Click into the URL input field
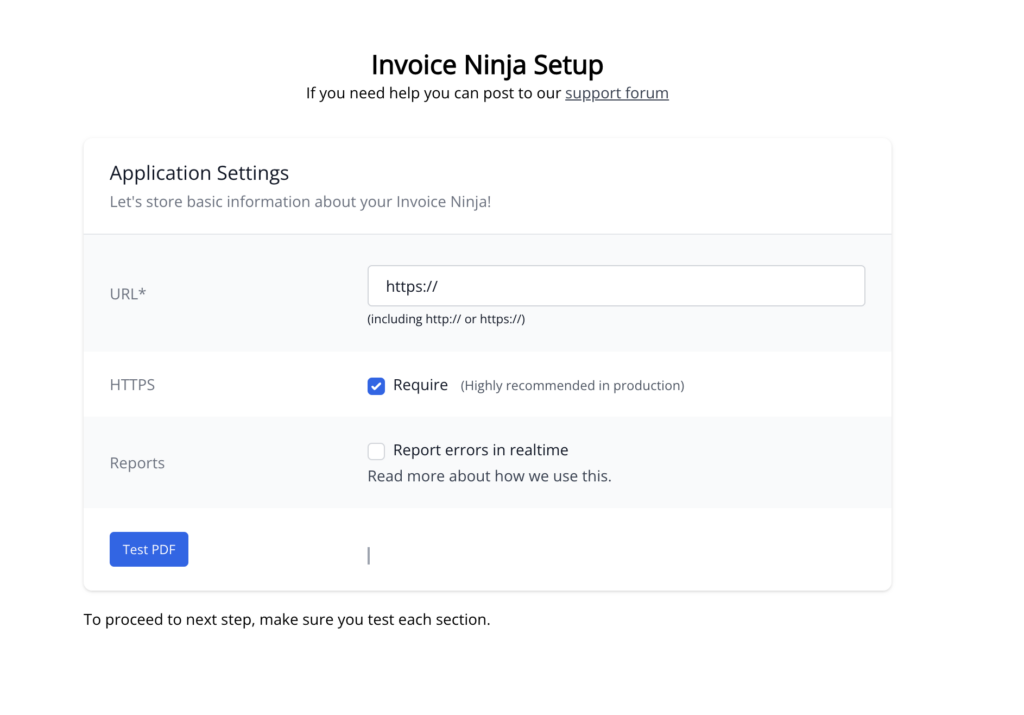Image resolution: width=1024 pixels, height=715 pixels. [x=616, y=285]
